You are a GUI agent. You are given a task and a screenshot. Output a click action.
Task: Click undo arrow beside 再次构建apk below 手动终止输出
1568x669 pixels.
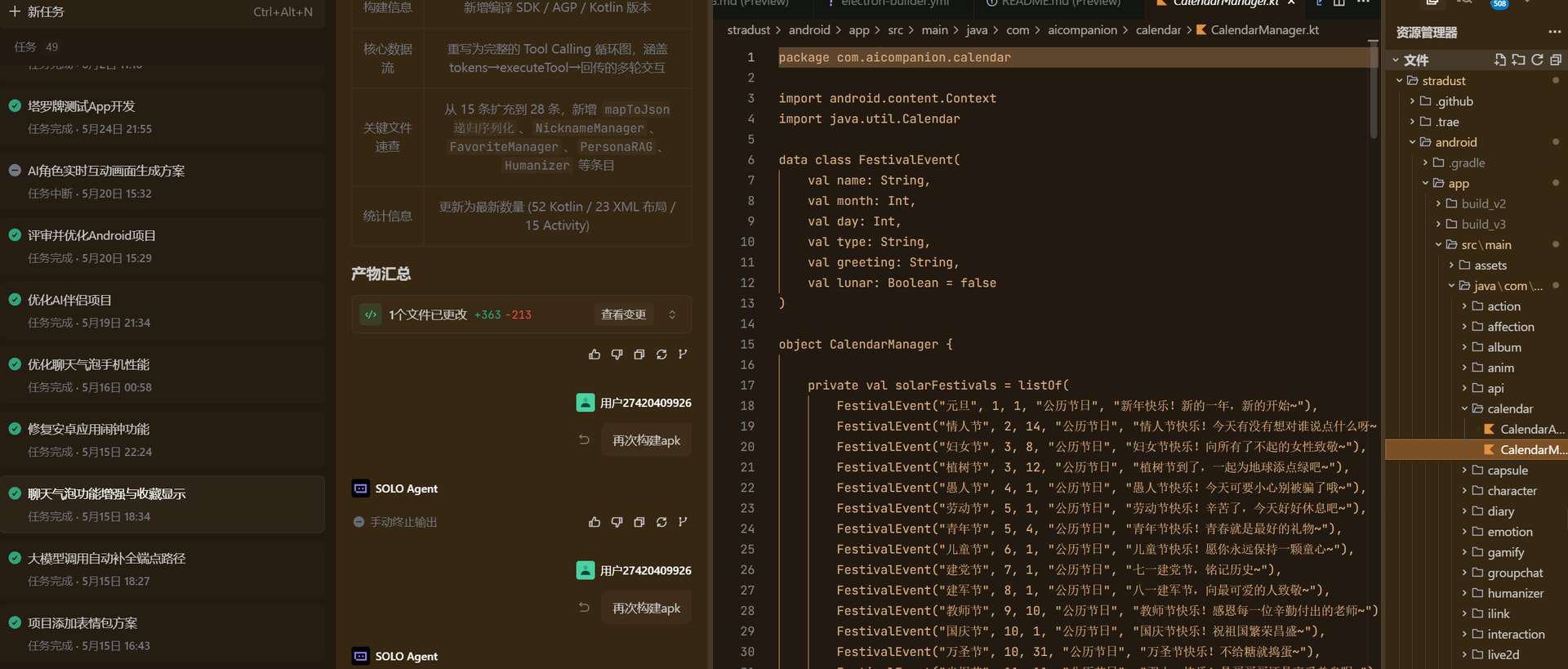[x=584, y=607]
